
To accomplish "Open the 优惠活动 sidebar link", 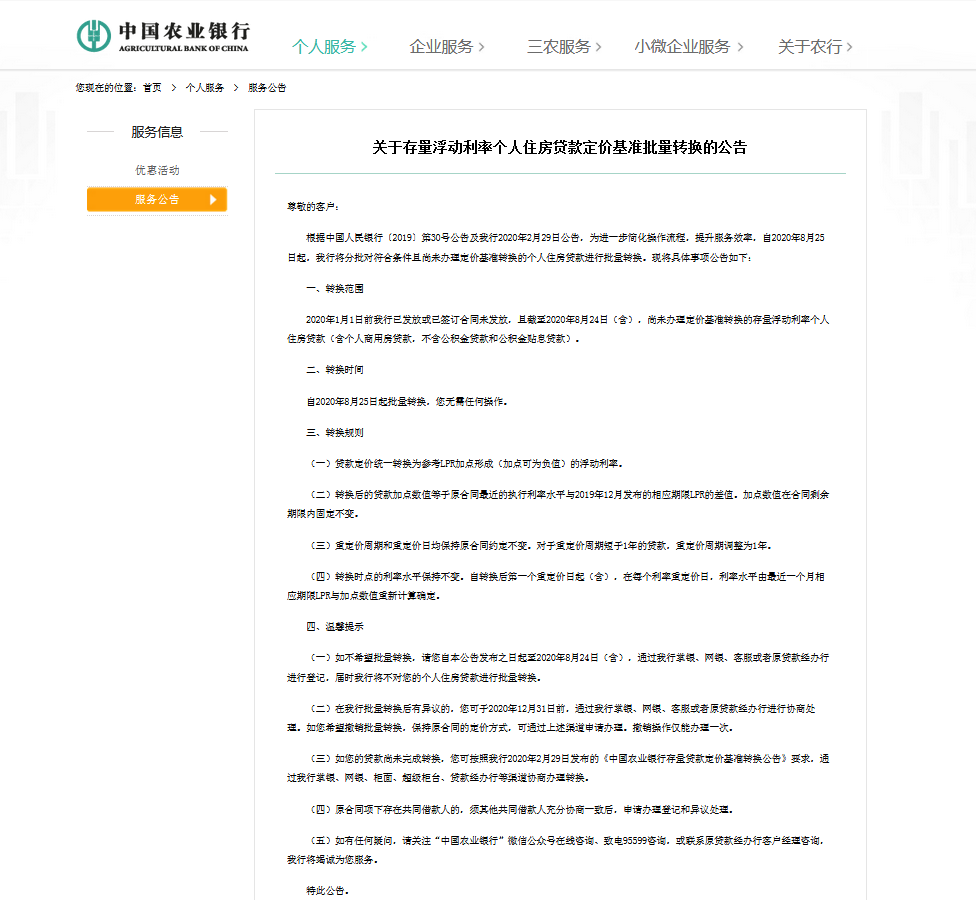I will [156, 168].
